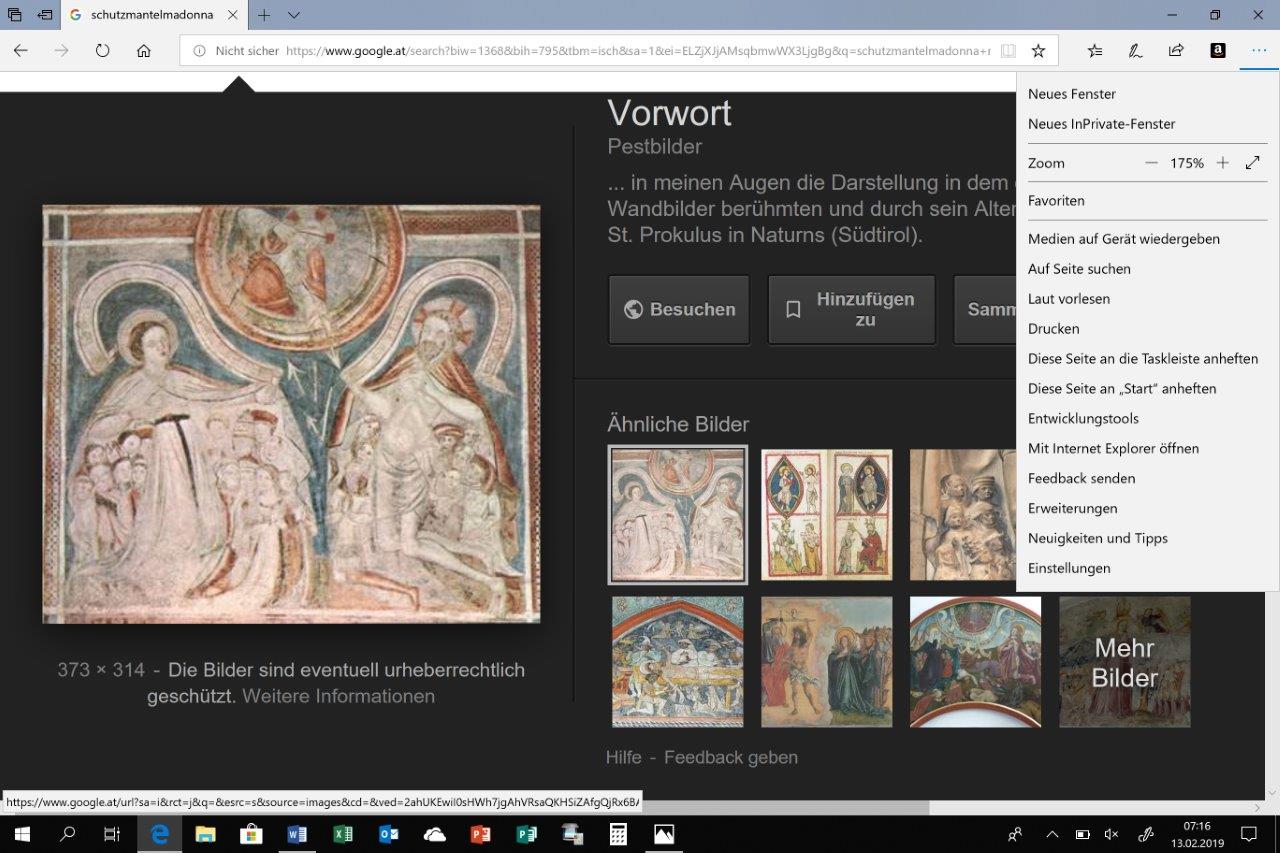1280x853 pixels.
Task: Toggle full screen in Zoom row
Action: coord(1252,163)
